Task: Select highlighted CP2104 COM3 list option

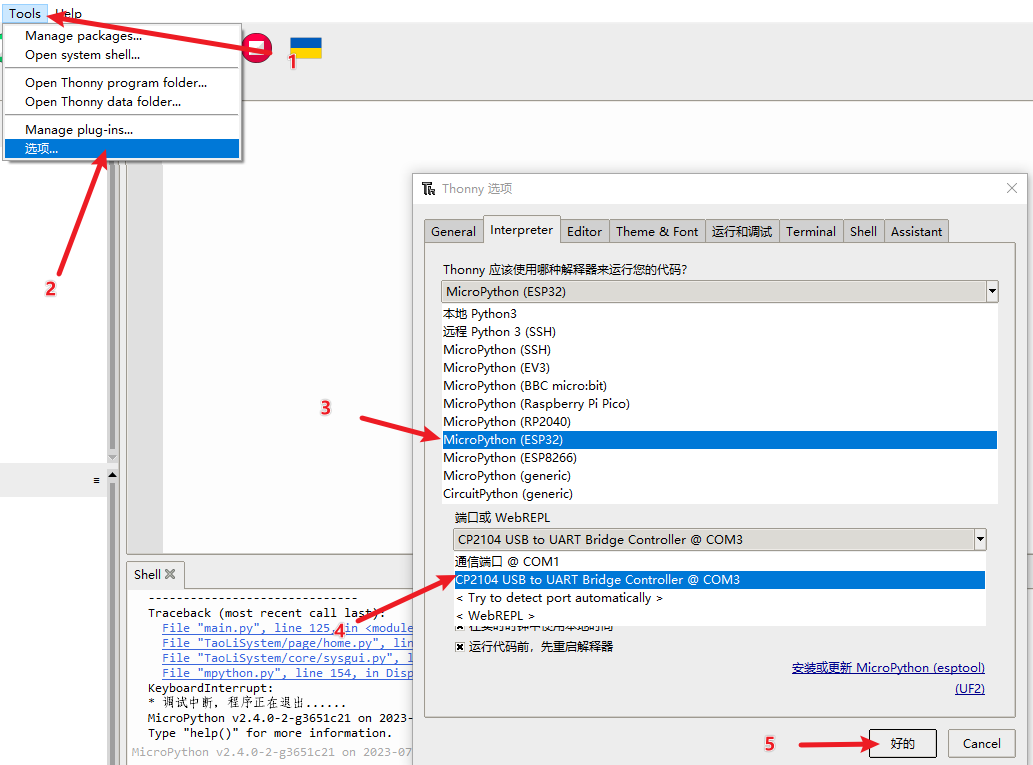Action: [719, 580]
